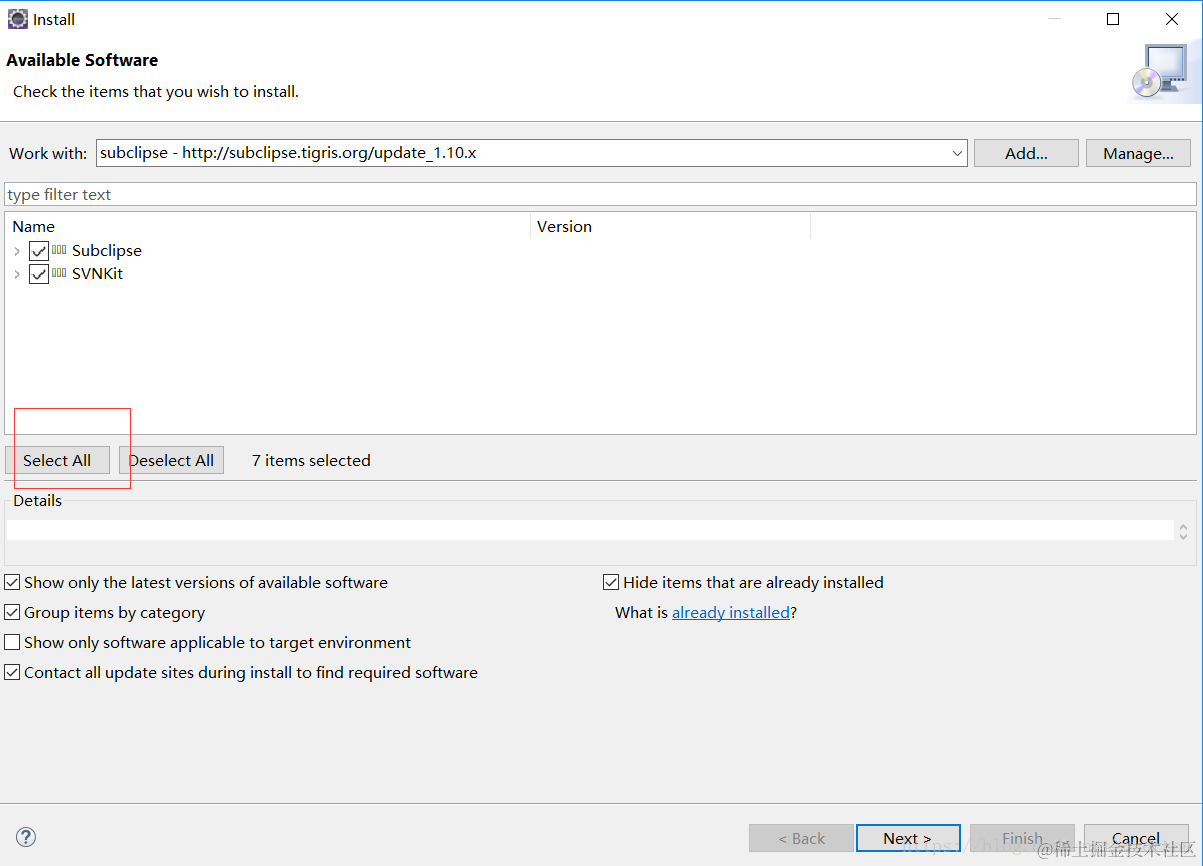Toggle Group items by category checkbox

12,612
